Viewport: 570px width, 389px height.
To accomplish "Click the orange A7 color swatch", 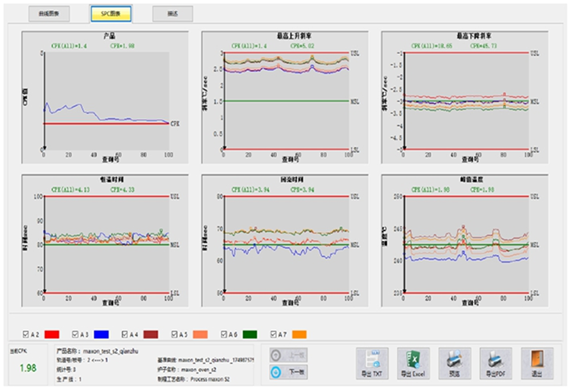I will [x=299, y=334].
